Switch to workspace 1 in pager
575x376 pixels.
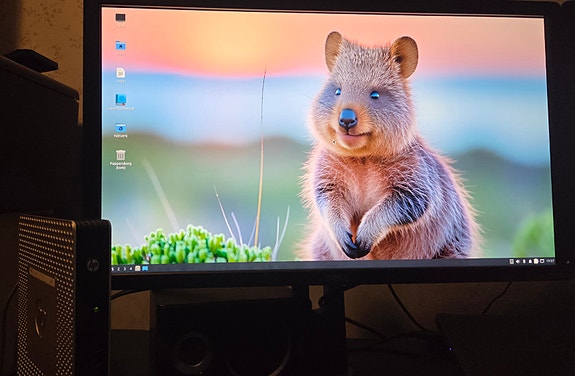(113, 269)
